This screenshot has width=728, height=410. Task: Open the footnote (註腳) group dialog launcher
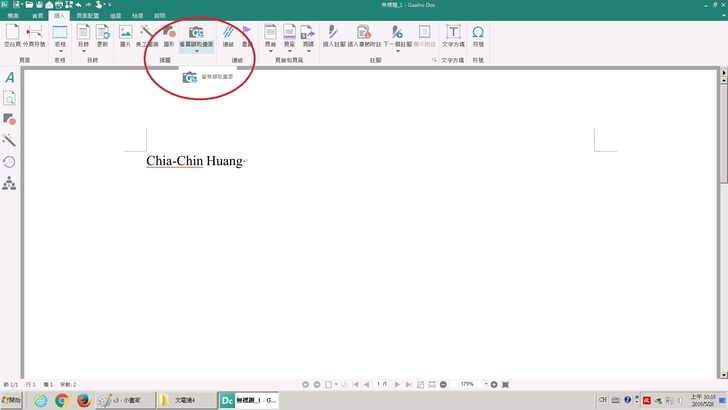[x=434, y=60]
